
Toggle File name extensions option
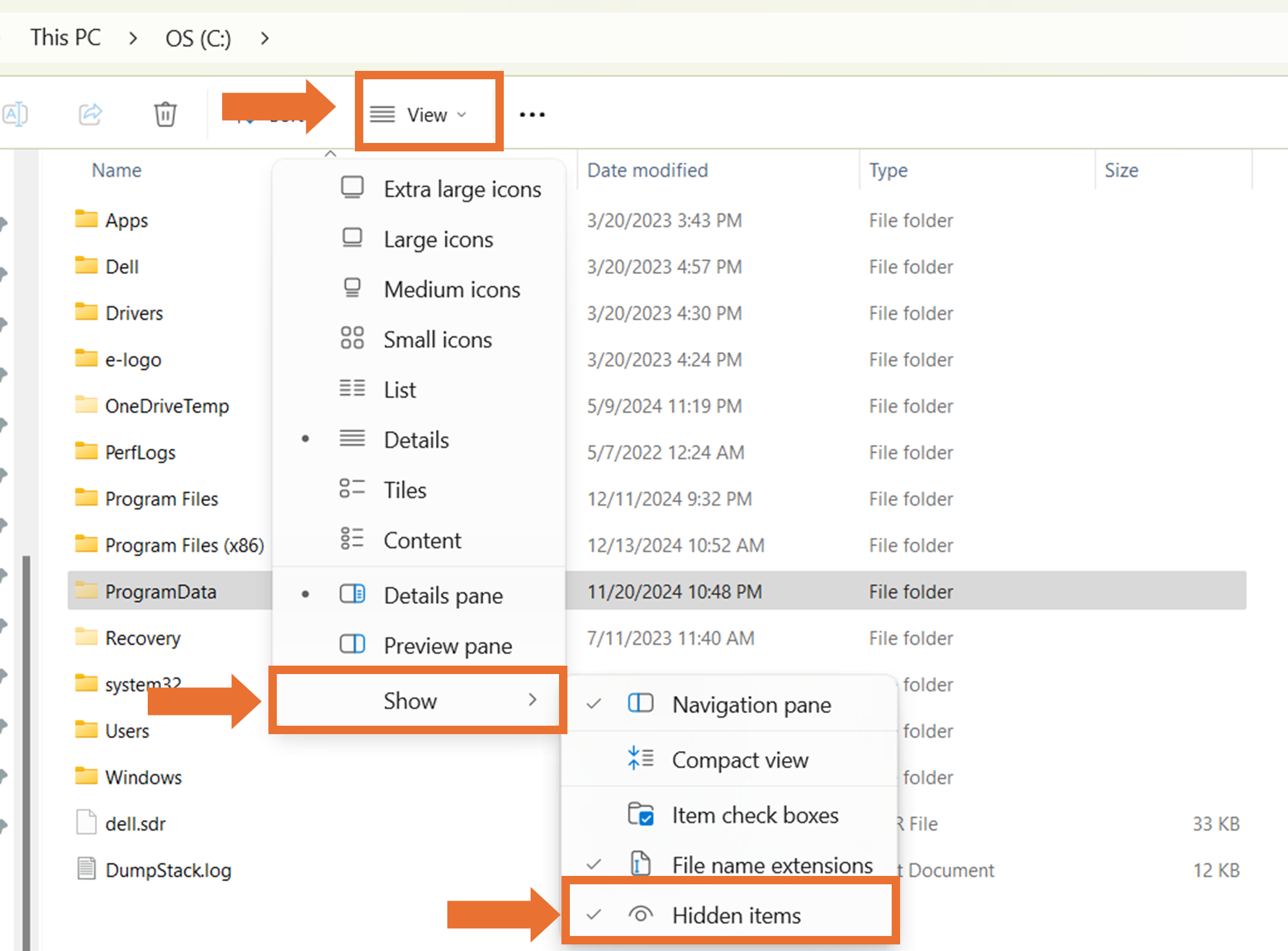[772, 865]
